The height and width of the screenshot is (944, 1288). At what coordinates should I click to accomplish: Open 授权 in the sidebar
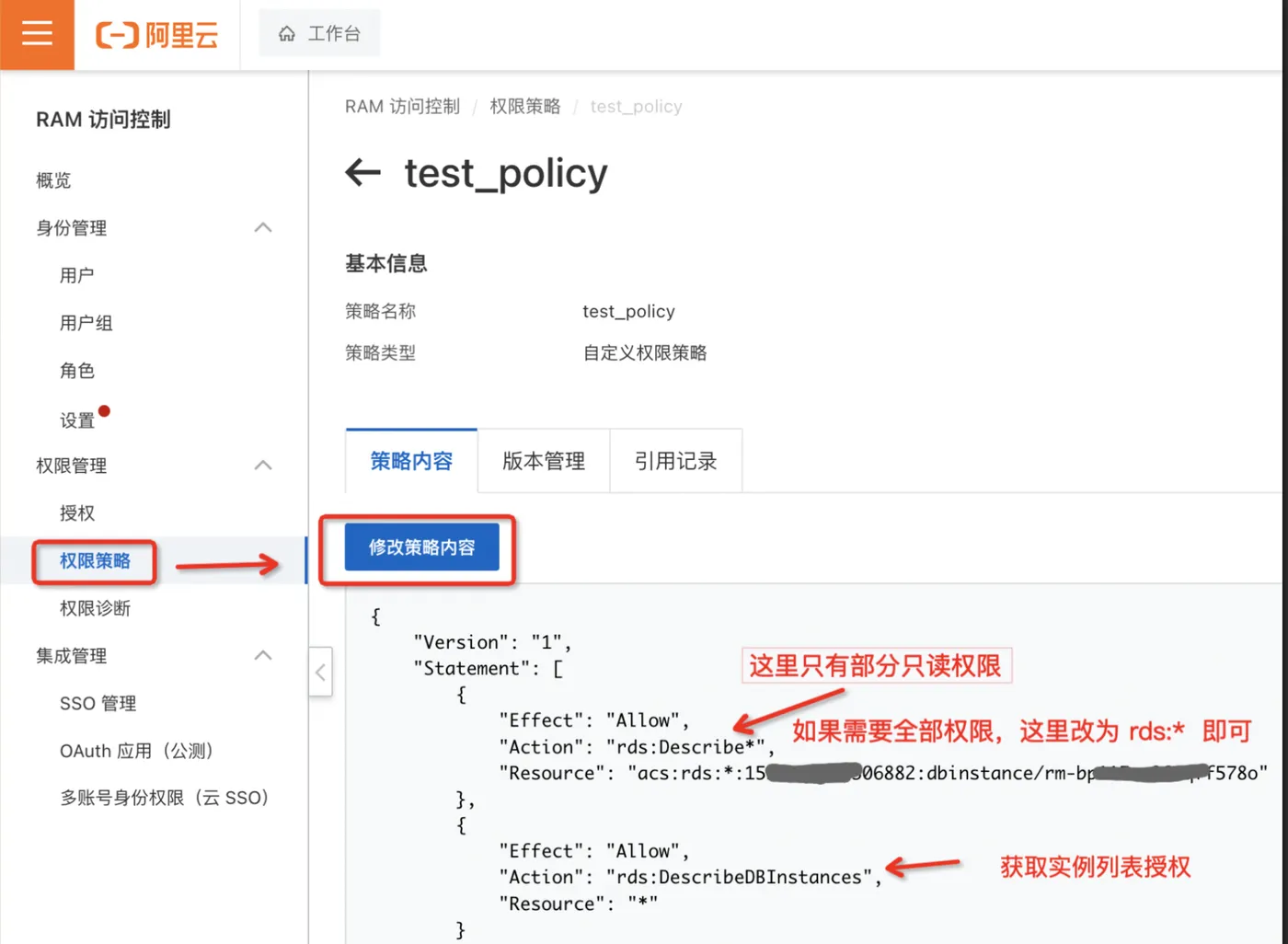pos(77,513)
